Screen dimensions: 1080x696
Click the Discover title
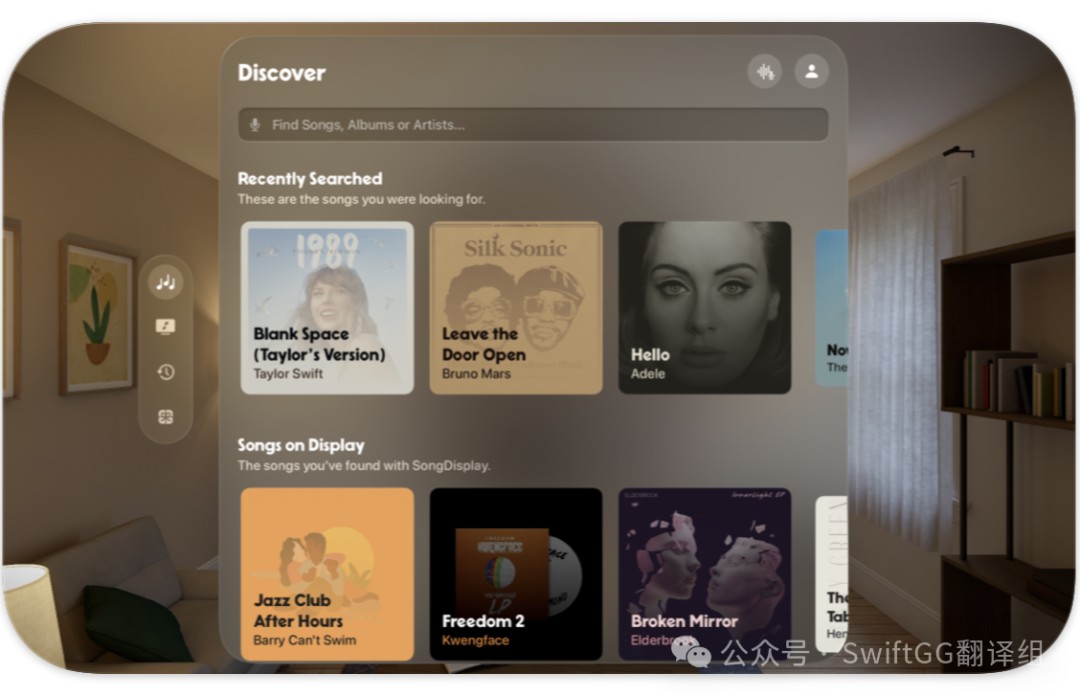coord(282,72)
